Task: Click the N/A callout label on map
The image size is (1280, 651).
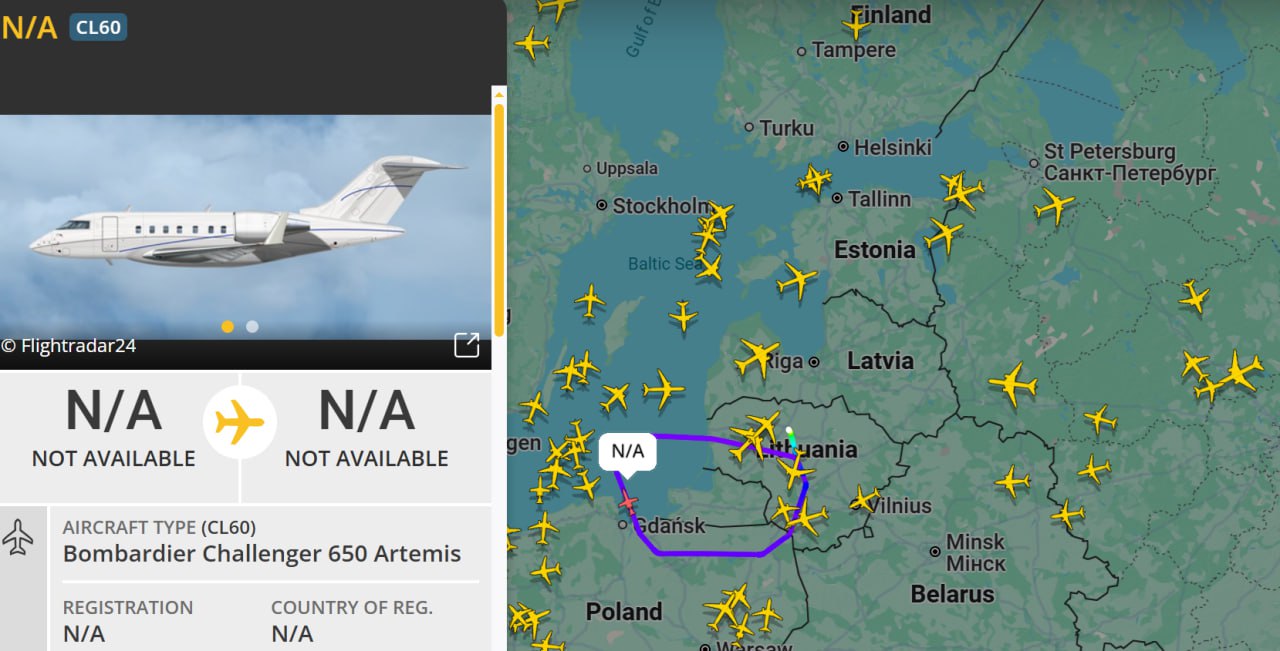Action: (x=628, y=450)
